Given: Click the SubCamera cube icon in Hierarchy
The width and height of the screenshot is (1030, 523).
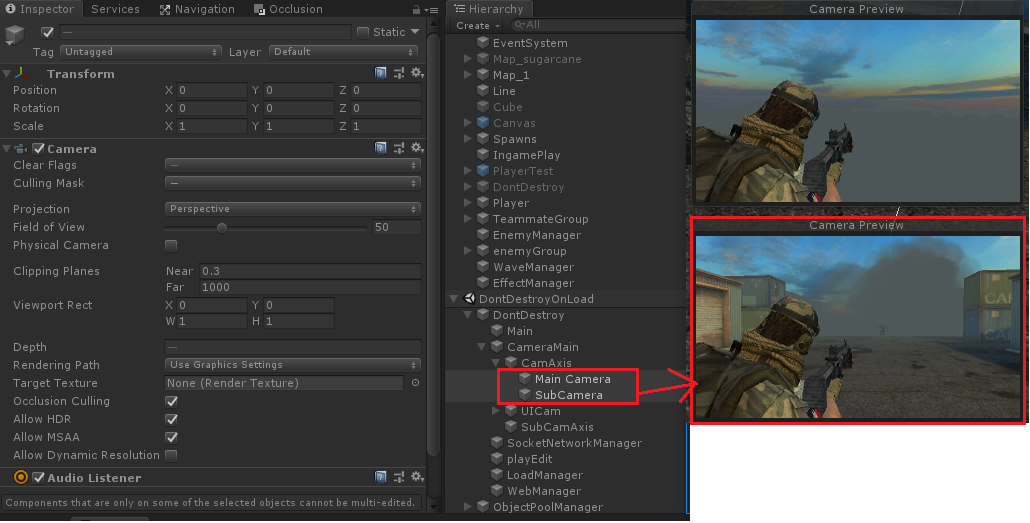Looking at the screenshot, I should pyautogui.click(x=525, y=395).
